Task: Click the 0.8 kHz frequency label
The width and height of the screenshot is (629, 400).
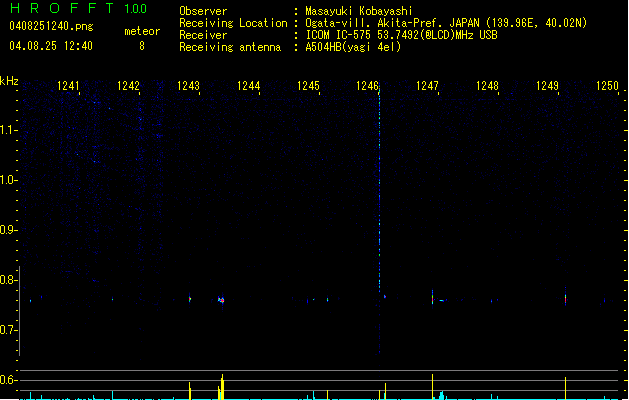Action: [8, 280]
